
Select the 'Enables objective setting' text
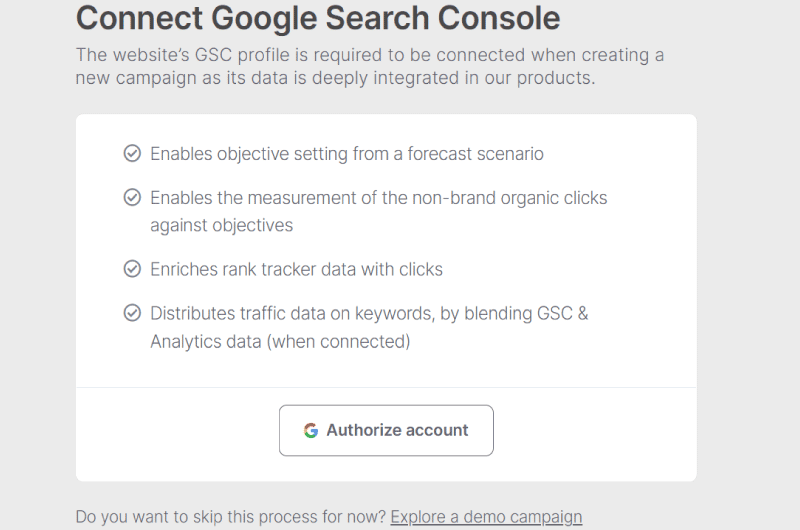point(347,154)
